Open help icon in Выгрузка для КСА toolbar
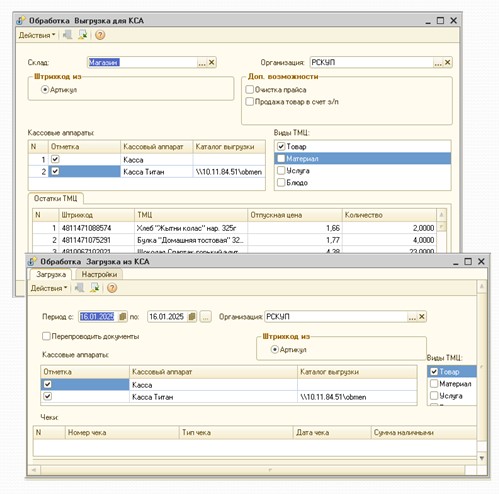 pyautogui.click(x=100, y=35)
